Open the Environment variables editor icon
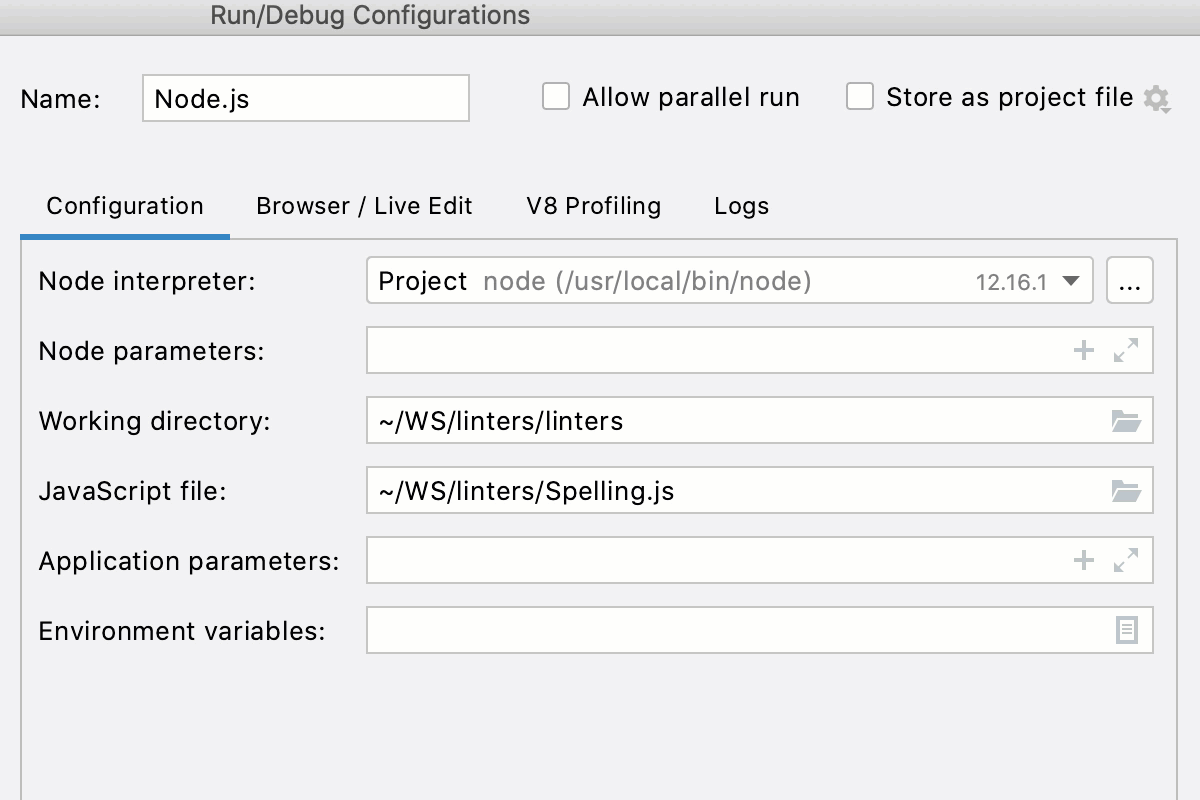This screenshot has width=1200, height=800. pos(1128,630)
